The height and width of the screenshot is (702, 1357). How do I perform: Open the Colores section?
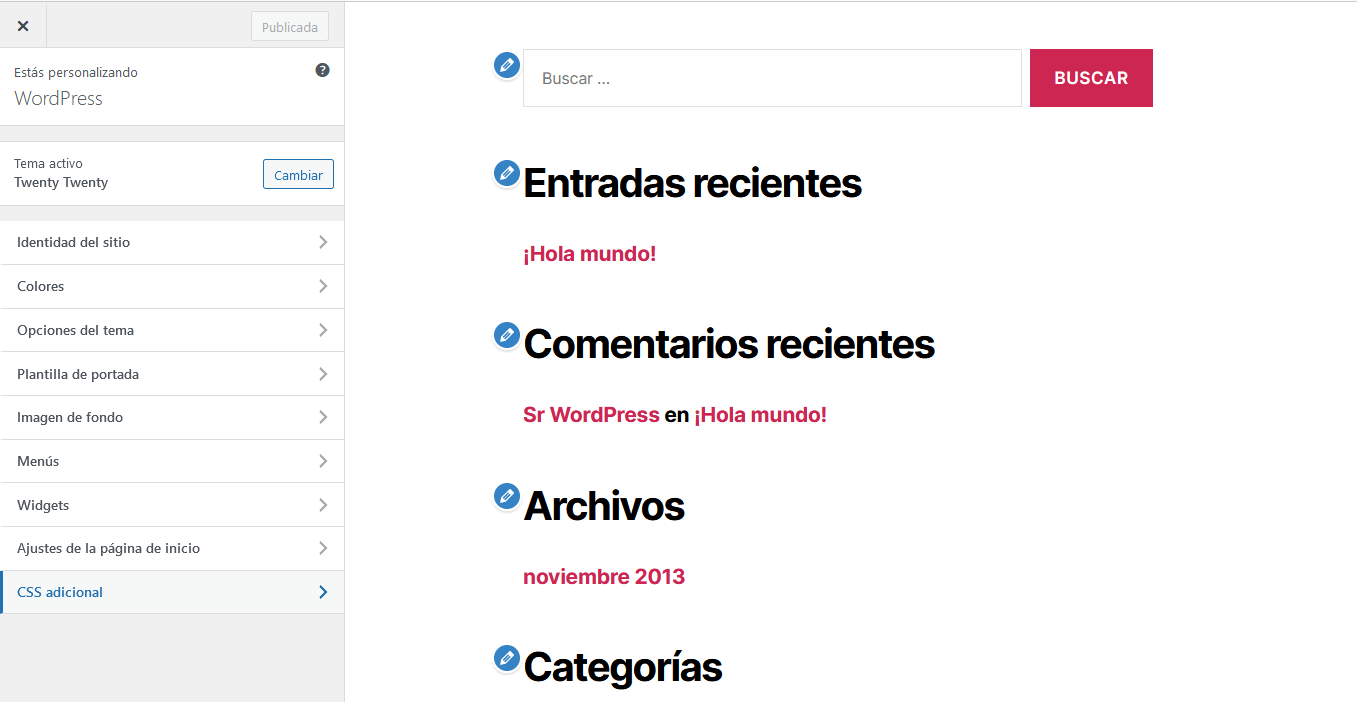(x=172, y=286)
